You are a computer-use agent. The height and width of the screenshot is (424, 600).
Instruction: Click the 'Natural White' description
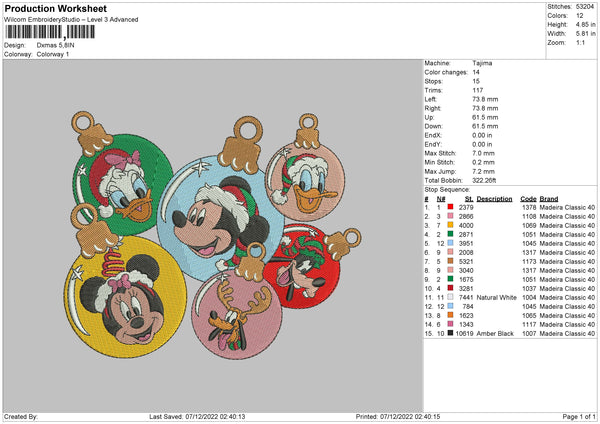click(496, 297)
